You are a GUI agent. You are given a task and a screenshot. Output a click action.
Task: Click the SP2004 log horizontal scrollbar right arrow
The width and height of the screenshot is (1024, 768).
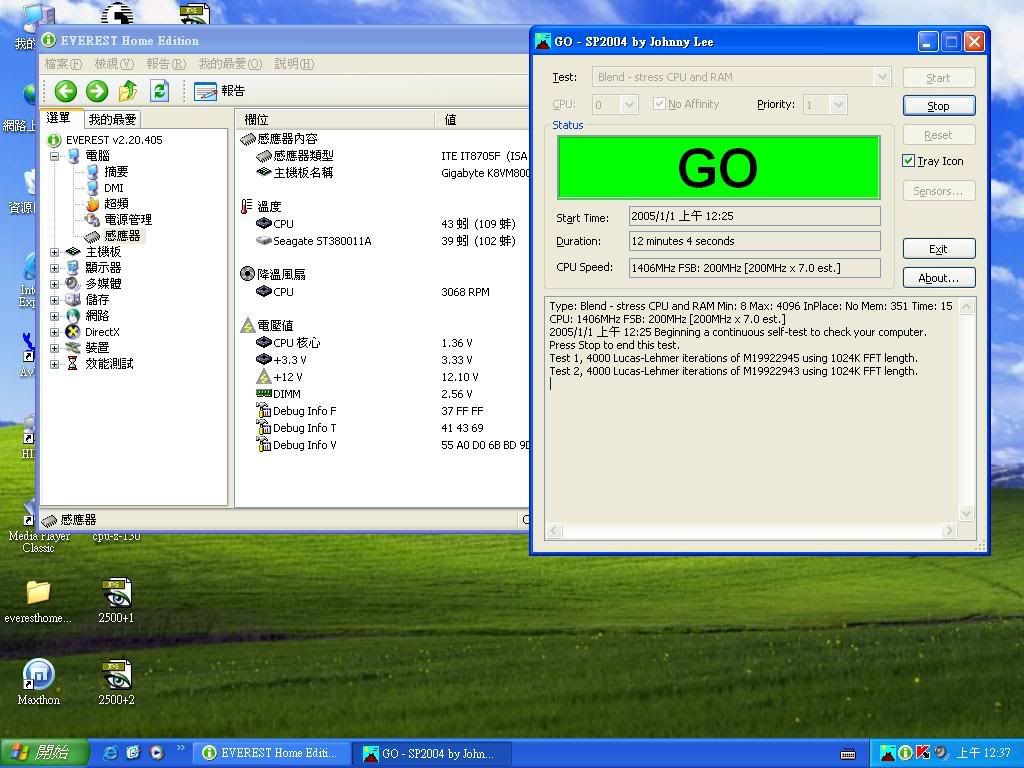click(950, 530)
